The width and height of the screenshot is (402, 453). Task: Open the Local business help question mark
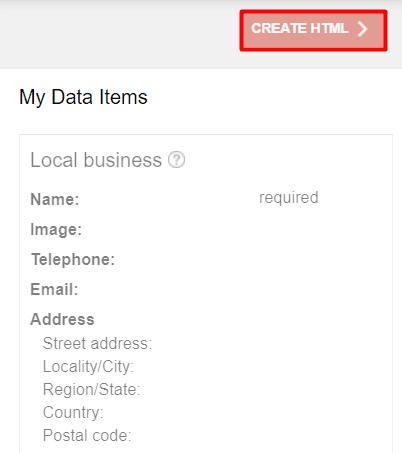[176, 160]
